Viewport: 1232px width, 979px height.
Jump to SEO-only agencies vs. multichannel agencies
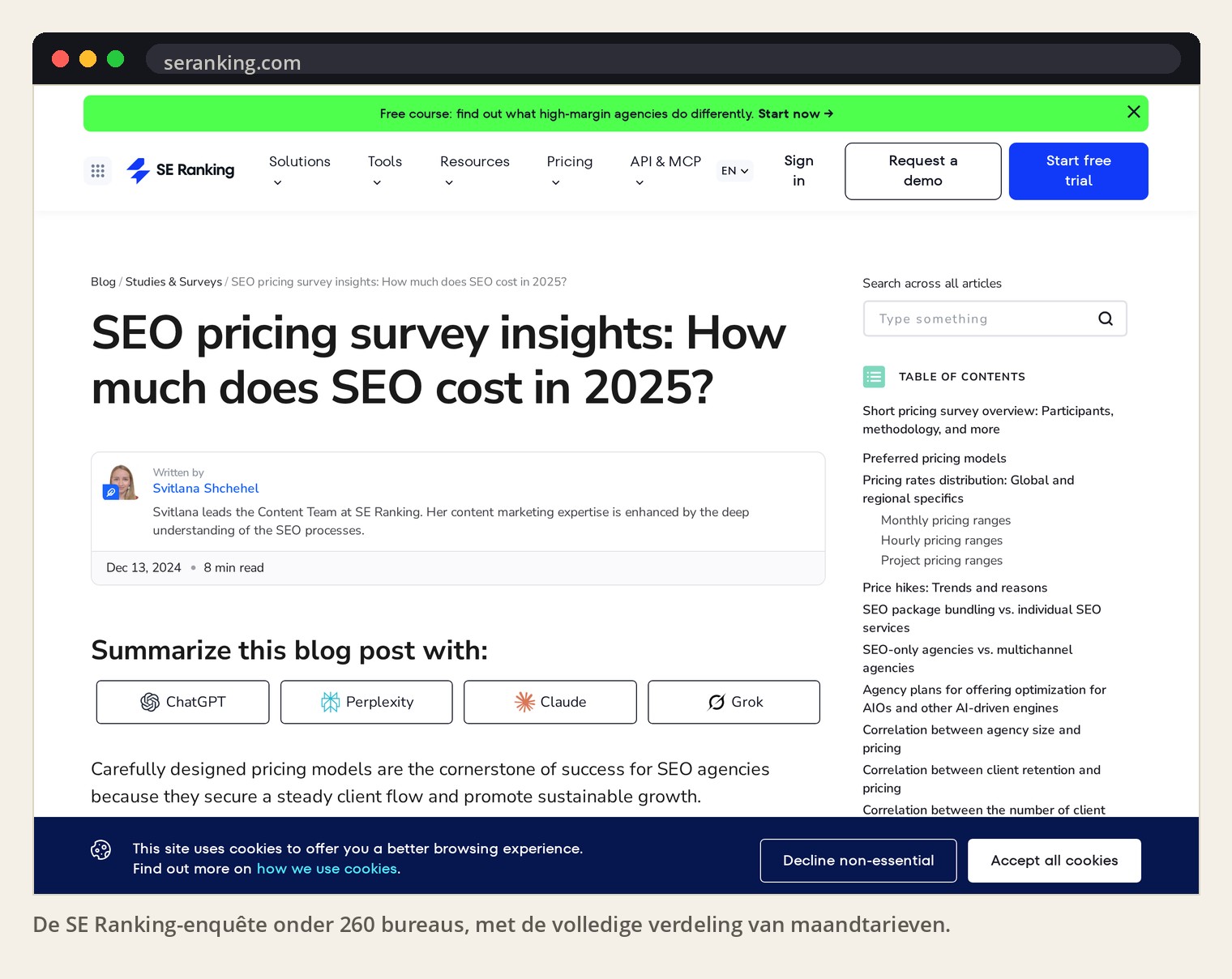[x=968, y=659]
